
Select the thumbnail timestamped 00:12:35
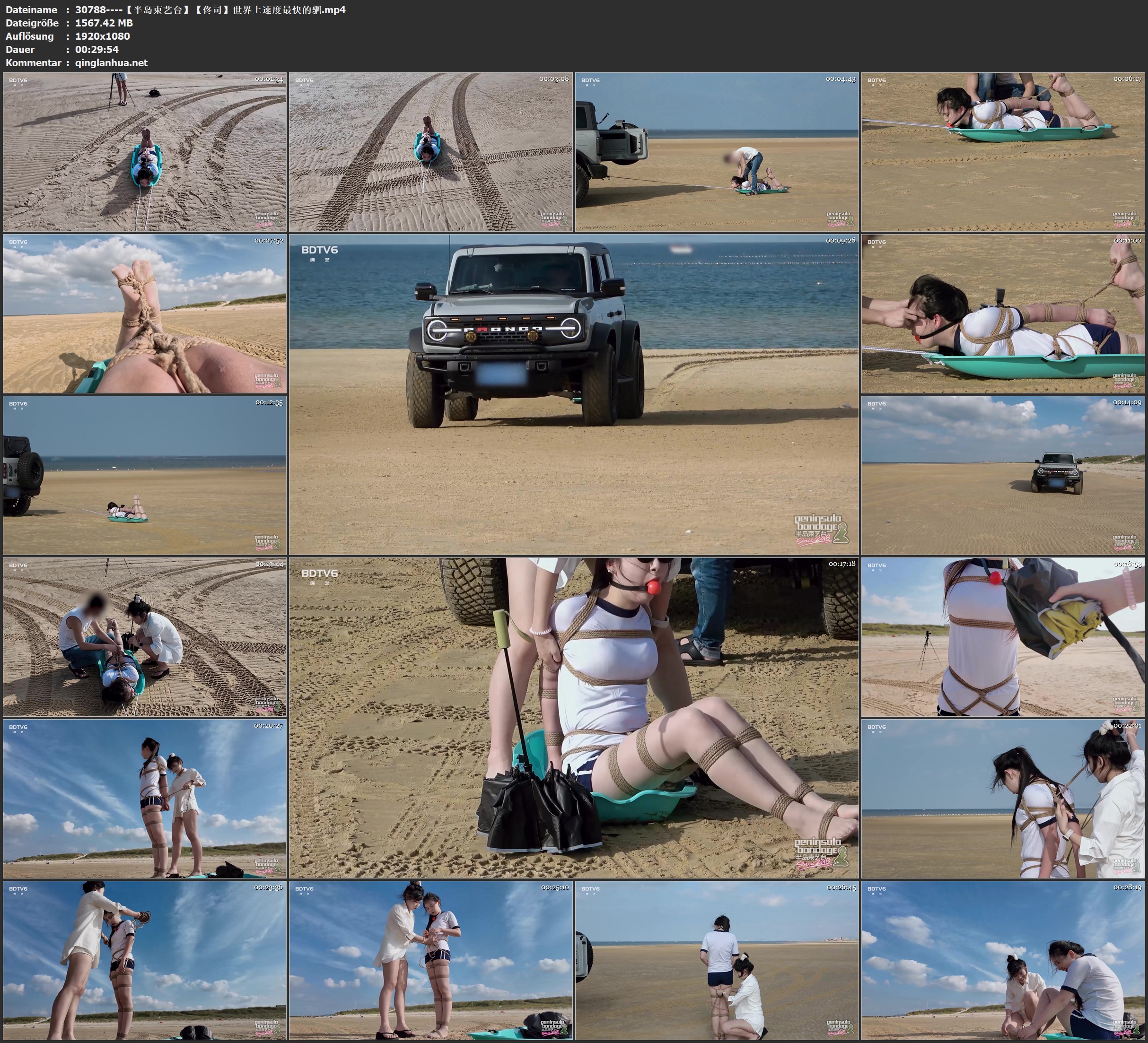[145, 475]
